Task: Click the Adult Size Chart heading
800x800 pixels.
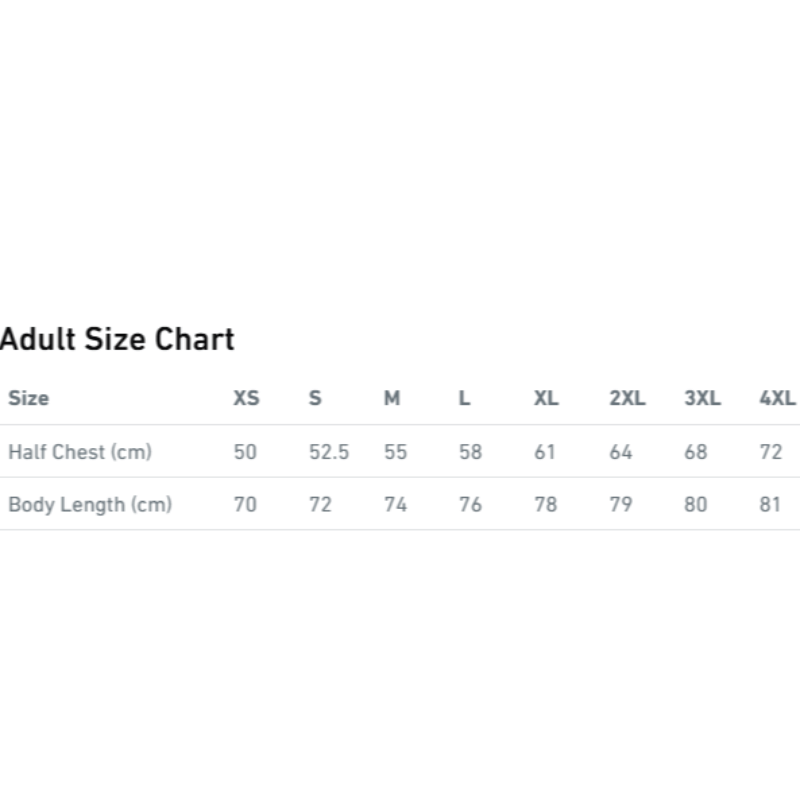Action: coord(117,339)
